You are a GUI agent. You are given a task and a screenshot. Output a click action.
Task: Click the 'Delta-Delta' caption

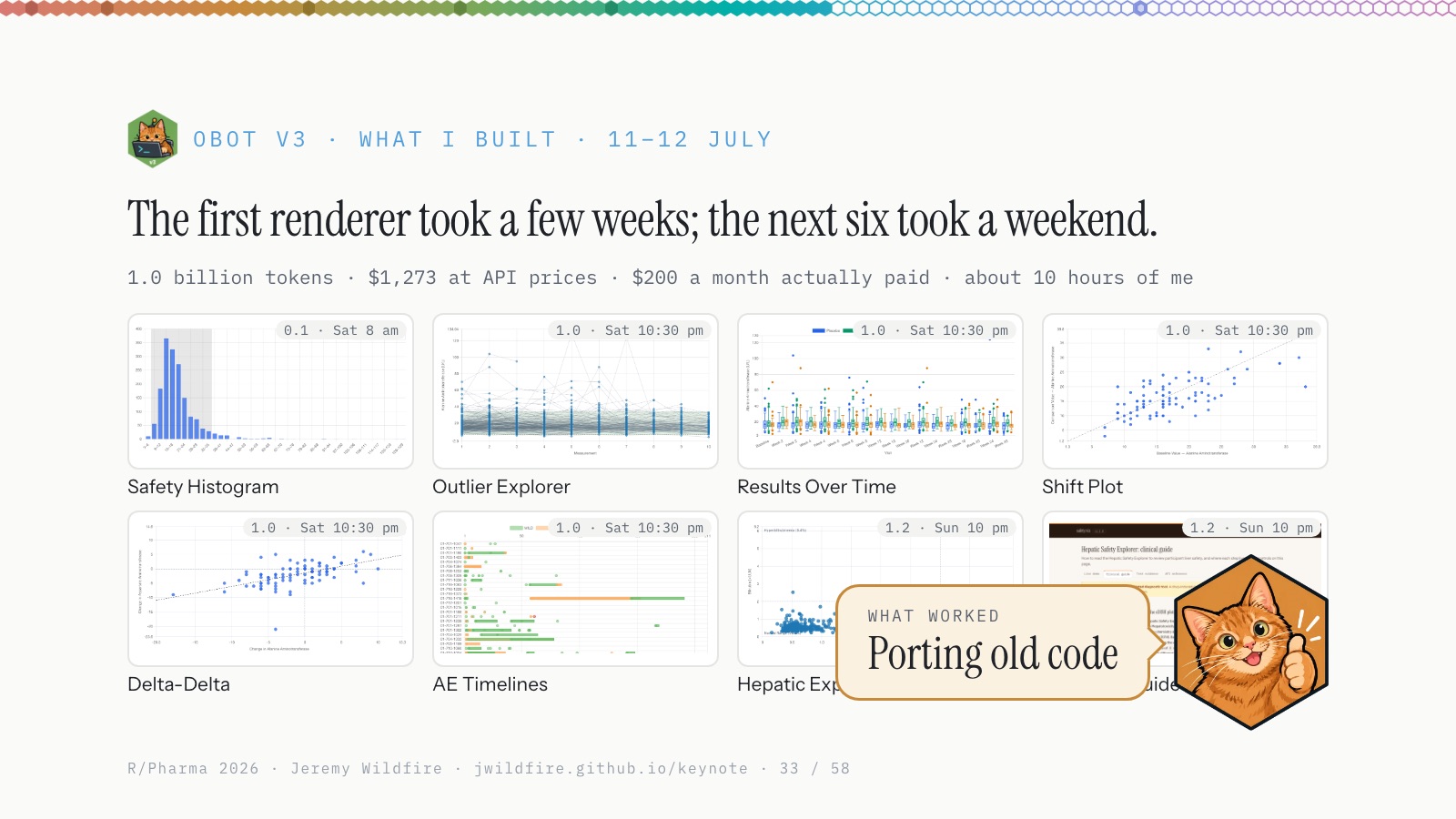pyautogui.click(x=178, y=684)
